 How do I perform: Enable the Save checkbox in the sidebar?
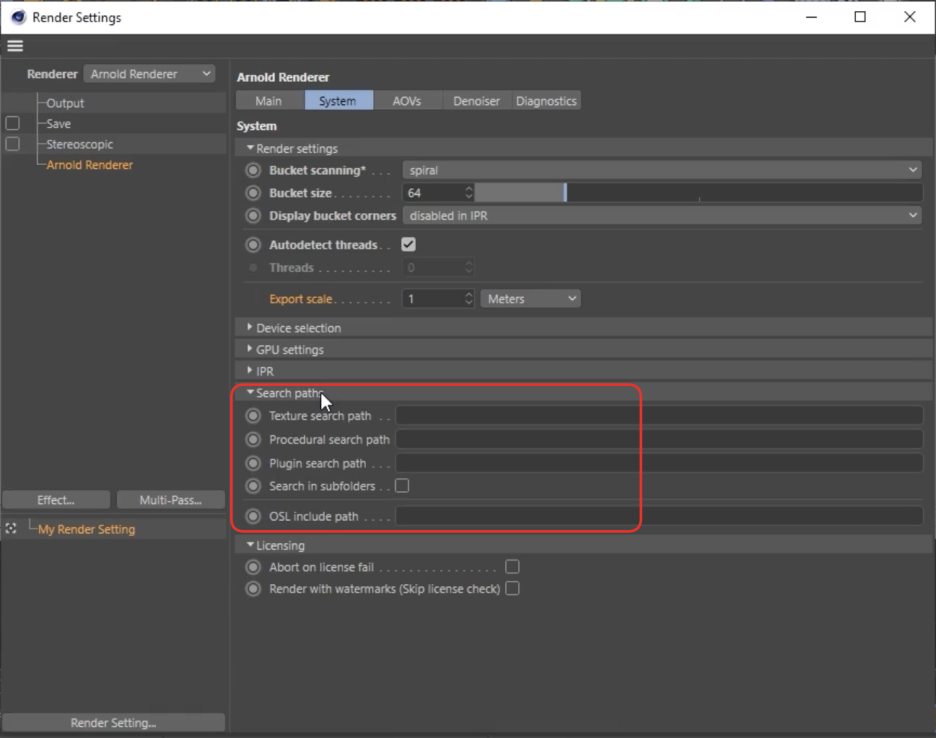(x=13, y=124)
